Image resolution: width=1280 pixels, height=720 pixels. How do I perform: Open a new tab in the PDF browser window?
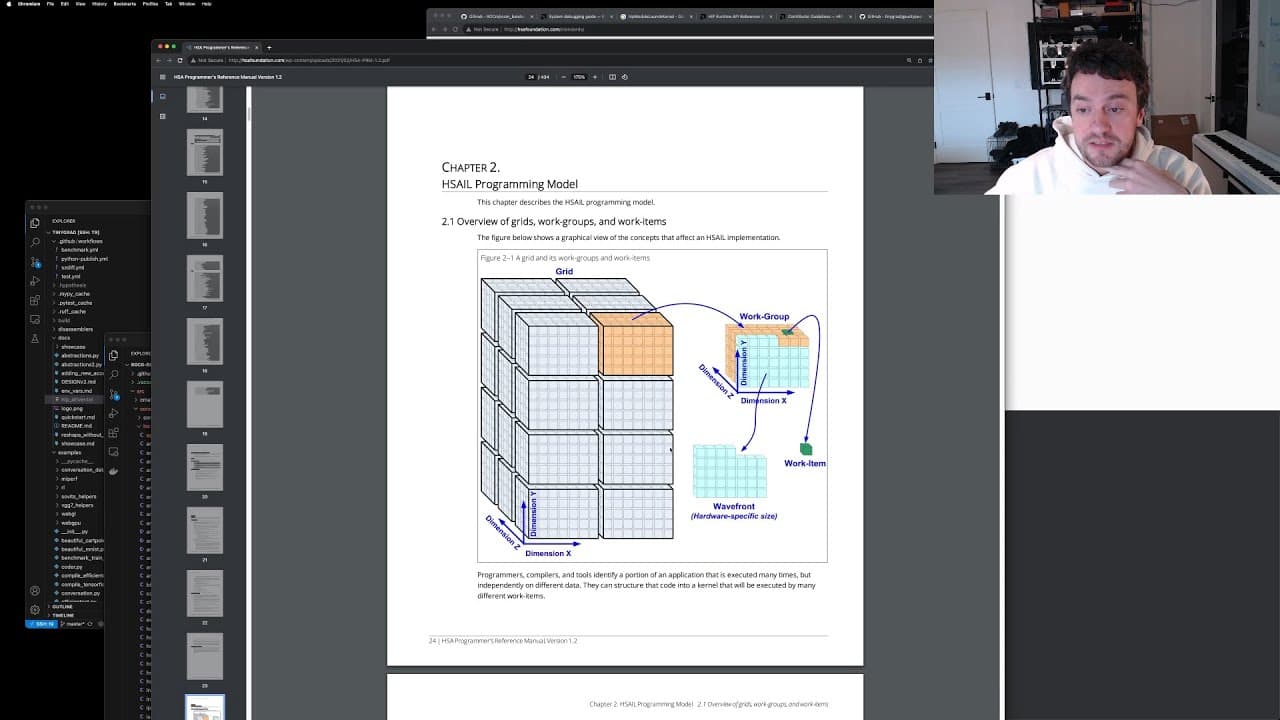click(x=269, y=47)
